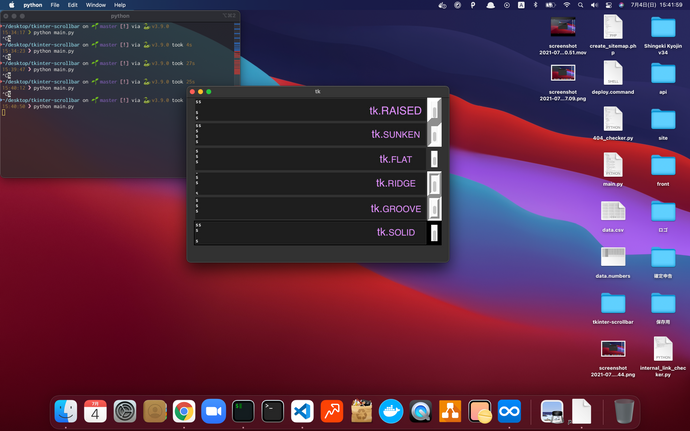Screen dimensions: 690x431
Task: Open Visual Studio Code in dock
Action: pyautogui.click(x=302, y=410)
